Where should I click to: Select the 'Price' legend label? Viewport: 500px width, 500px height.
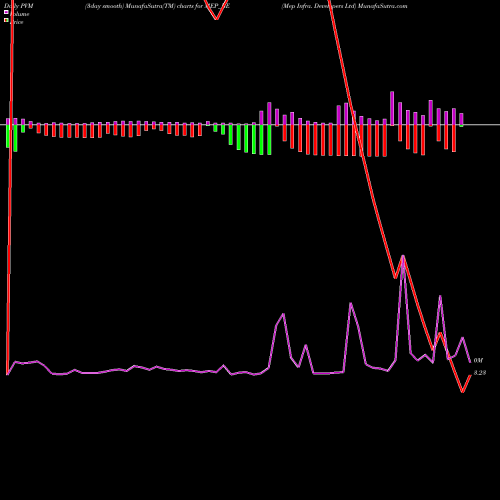(x=17, y=22)
